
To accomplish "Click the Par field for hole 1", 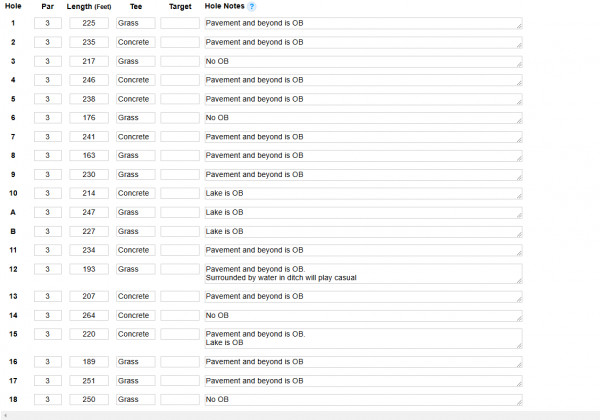I will pos(47,23).
